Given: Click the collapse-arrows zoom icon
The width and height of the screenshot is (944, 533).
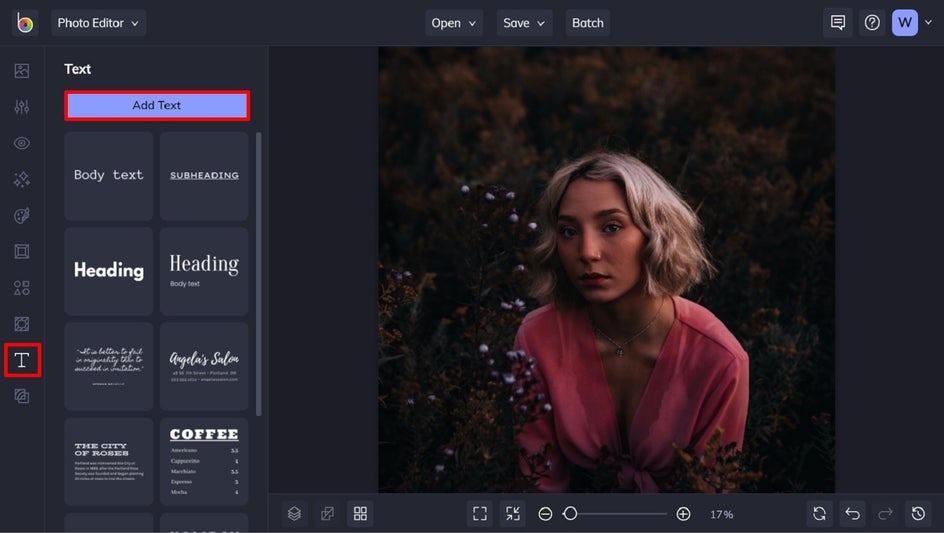Looking at the screenshot, I should coord(513,514).
